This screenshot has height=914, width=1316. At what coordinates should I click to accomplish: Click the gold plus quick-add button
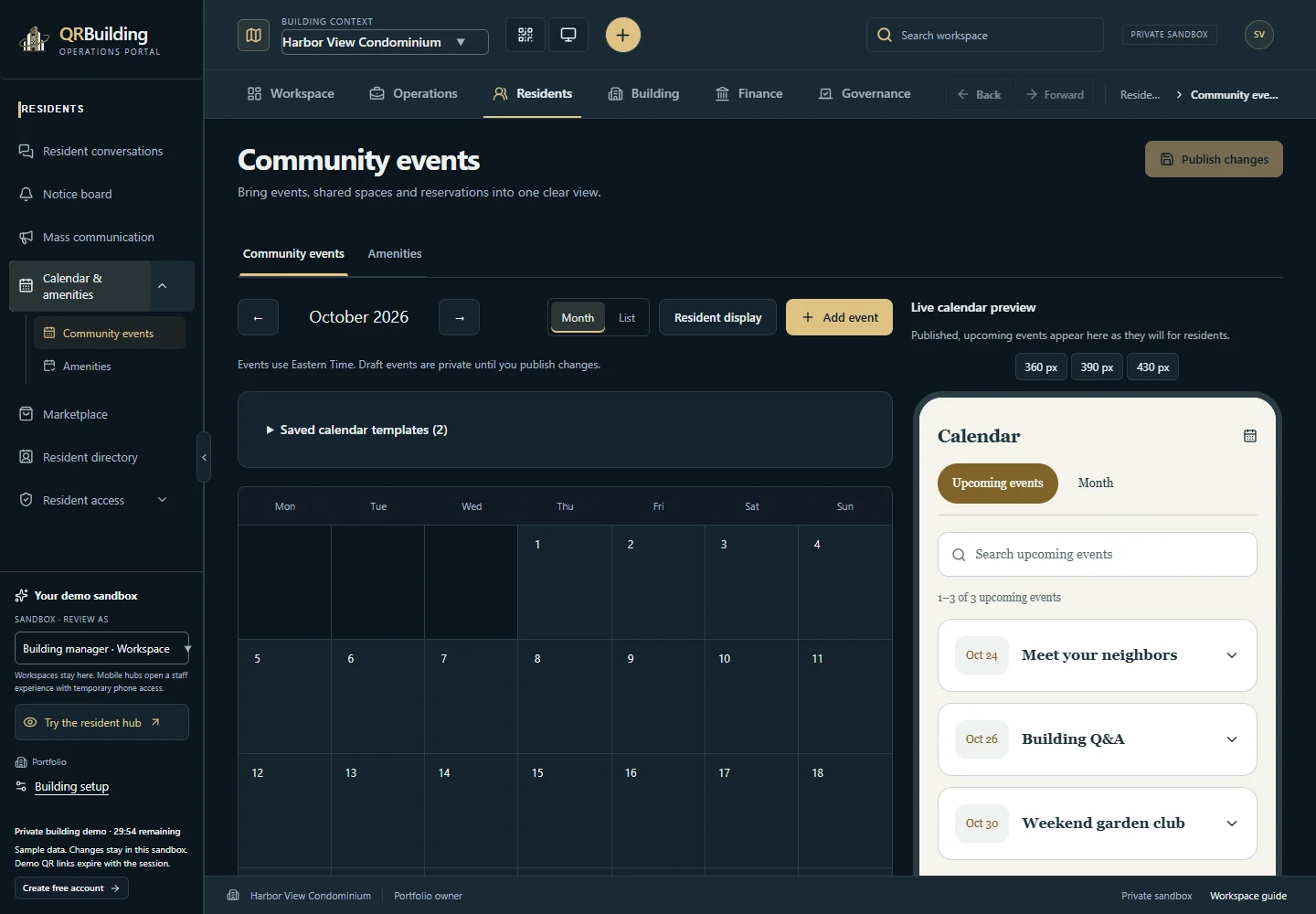[x=623, y=35]
